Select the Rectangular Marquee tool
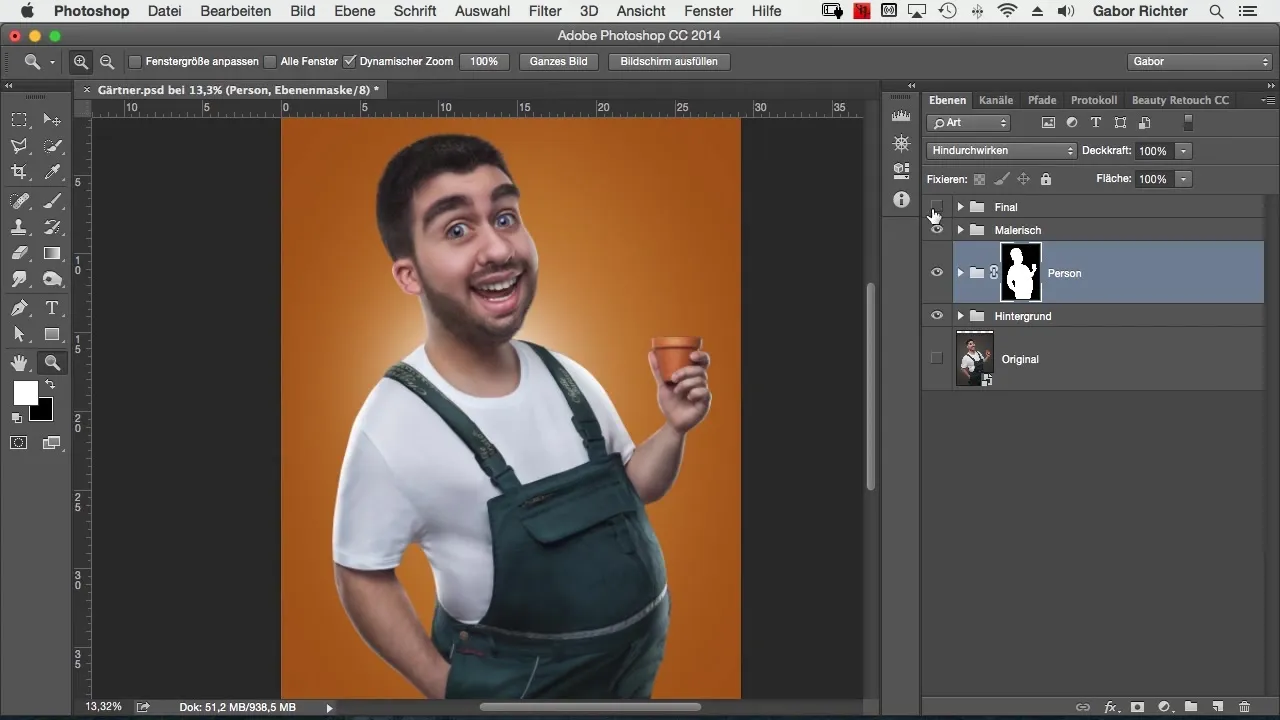 click(19, 119)
